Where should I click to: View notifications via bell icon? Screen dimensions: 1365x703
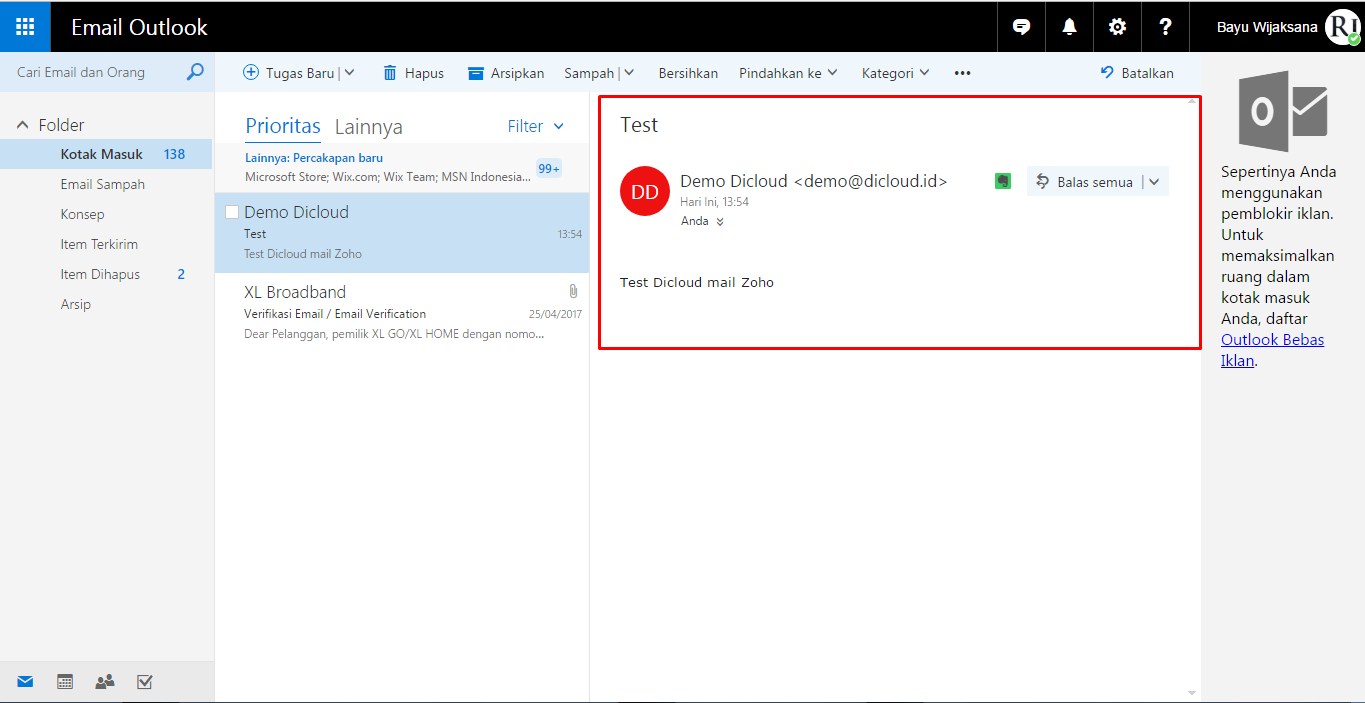tap(1069, 26)
